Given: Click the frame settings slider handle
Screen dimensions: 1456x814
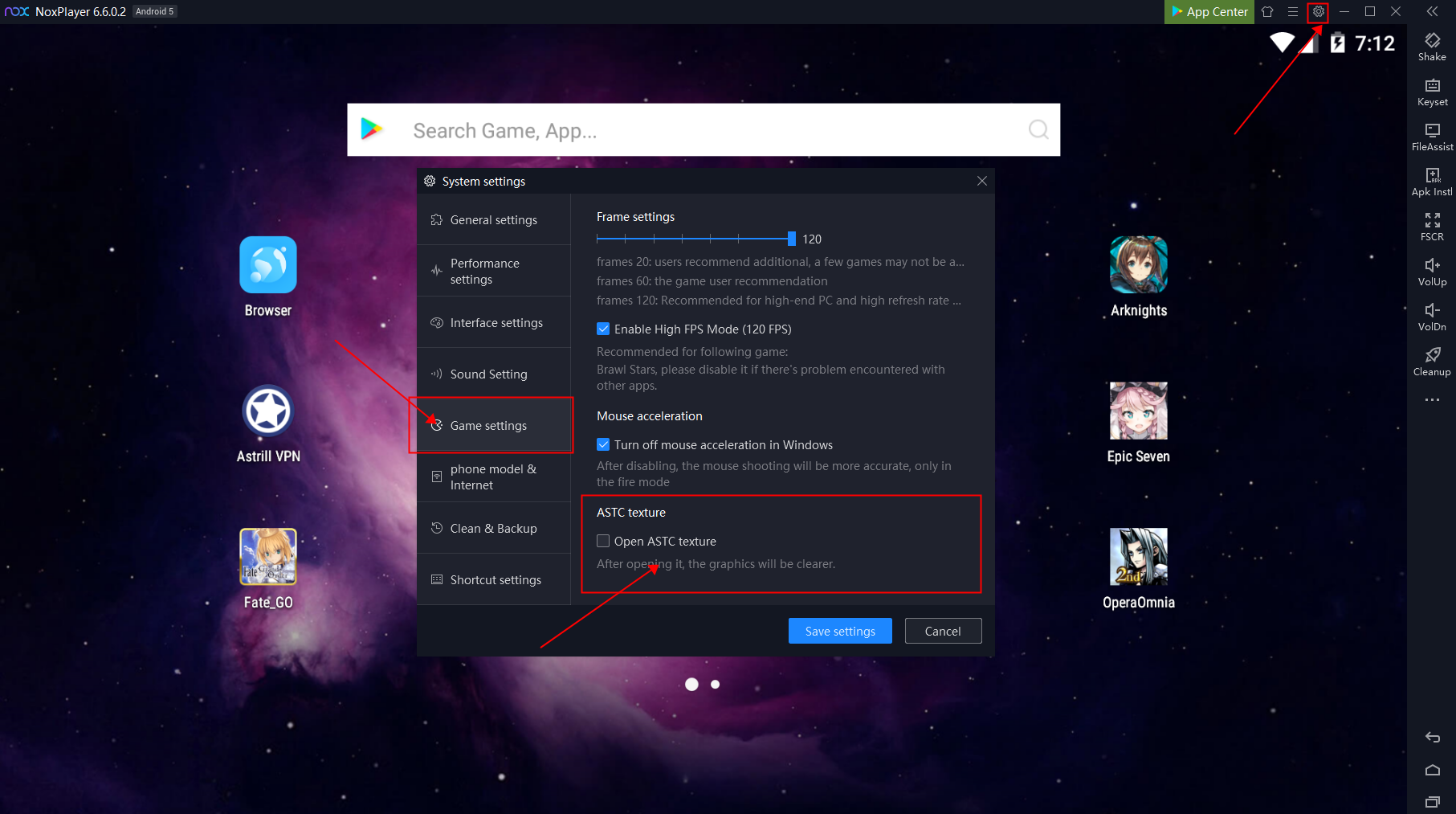Looking at the screenshot, I should [x=792, y=239].
